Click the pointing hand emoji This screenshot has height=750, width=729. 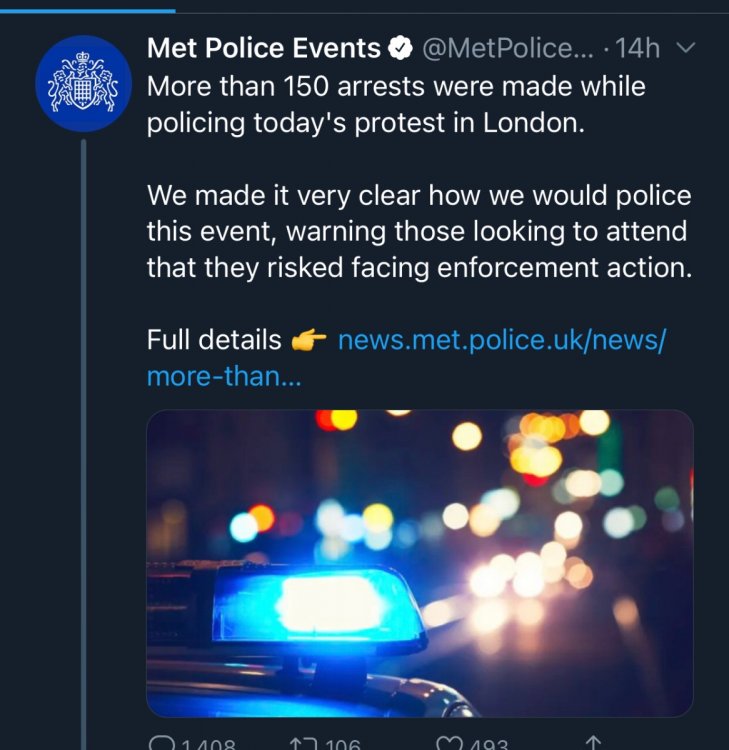[x=309, y=341]
